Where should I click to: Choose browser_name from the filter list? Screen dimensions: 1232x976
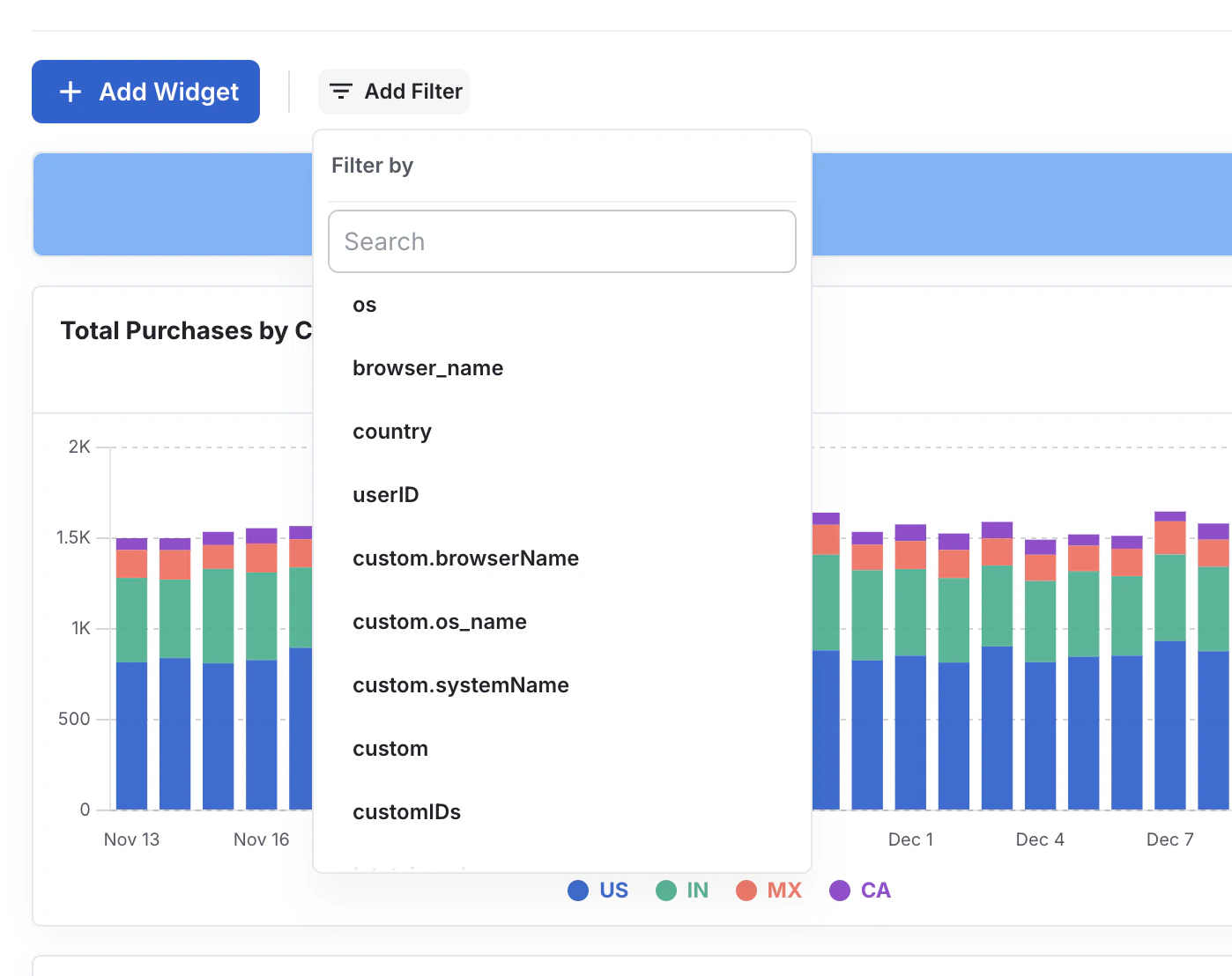click(x=428, y=367)
